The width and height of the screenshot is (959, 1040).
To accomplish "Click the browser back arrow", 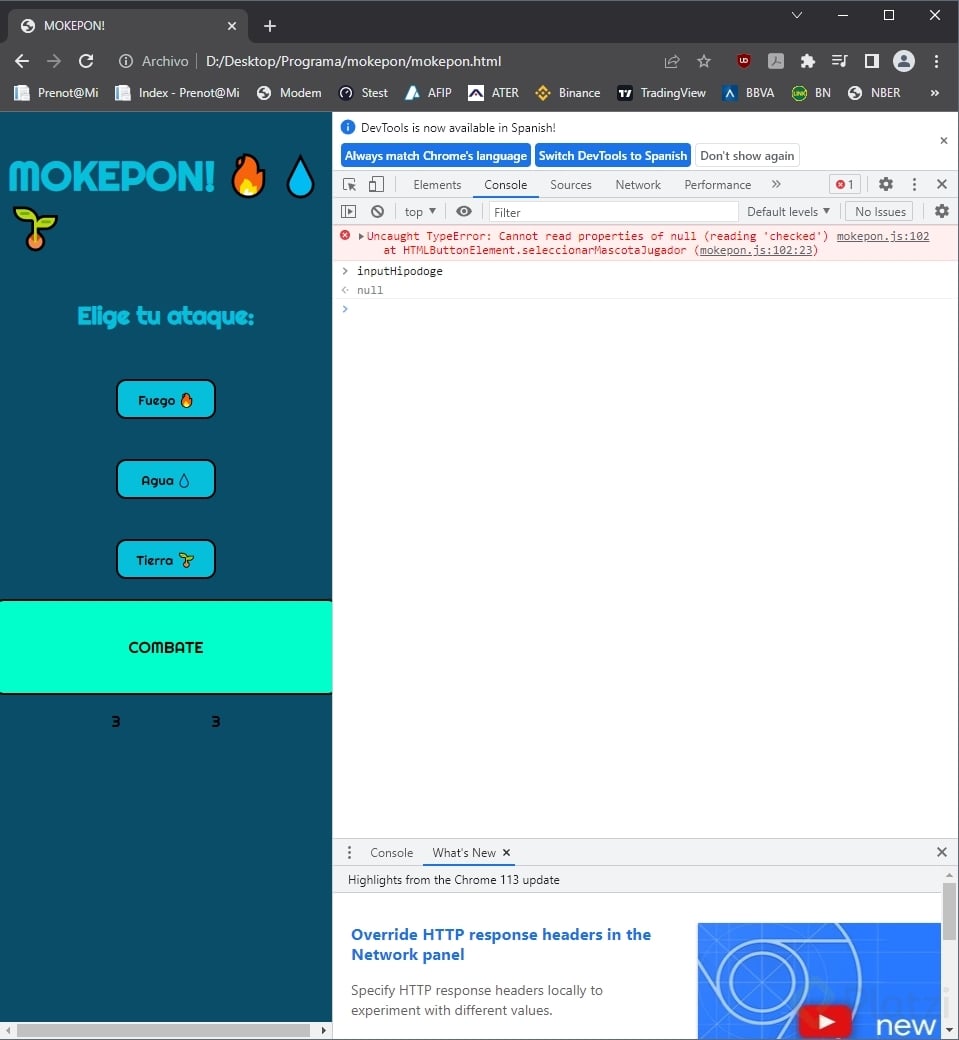I will [22, 61].
